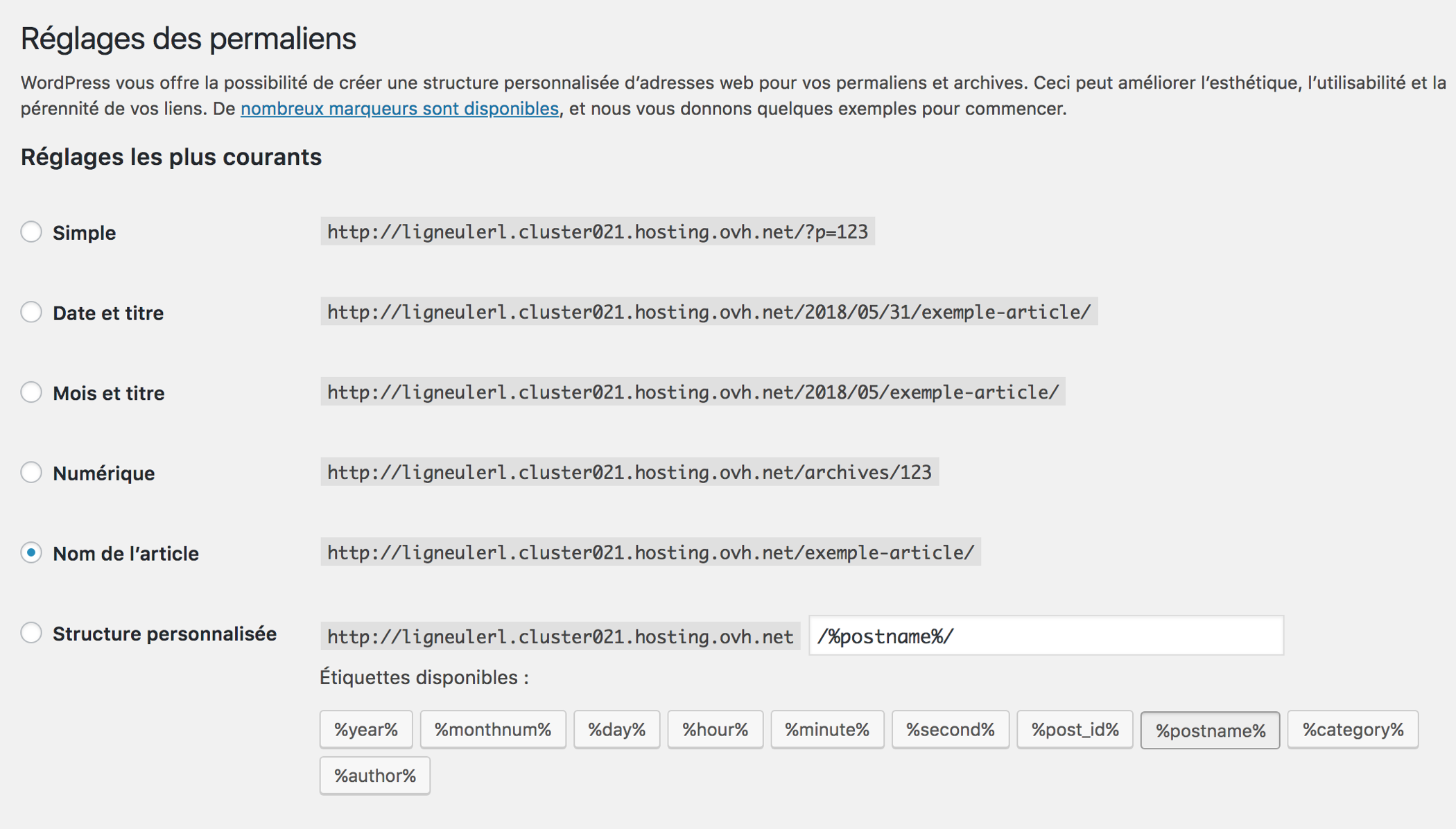
Task: Click the Simple example URL code
Action: pos(597,232)
